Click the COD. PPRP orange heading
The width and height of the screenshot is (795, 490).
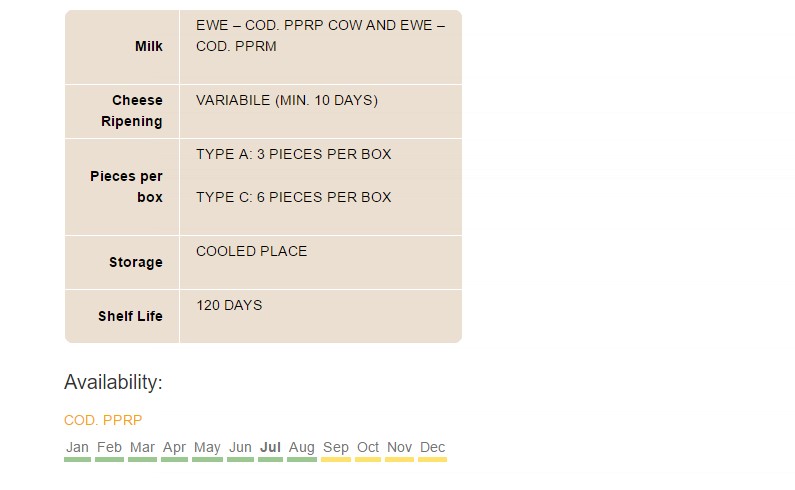tap(103, 421)
